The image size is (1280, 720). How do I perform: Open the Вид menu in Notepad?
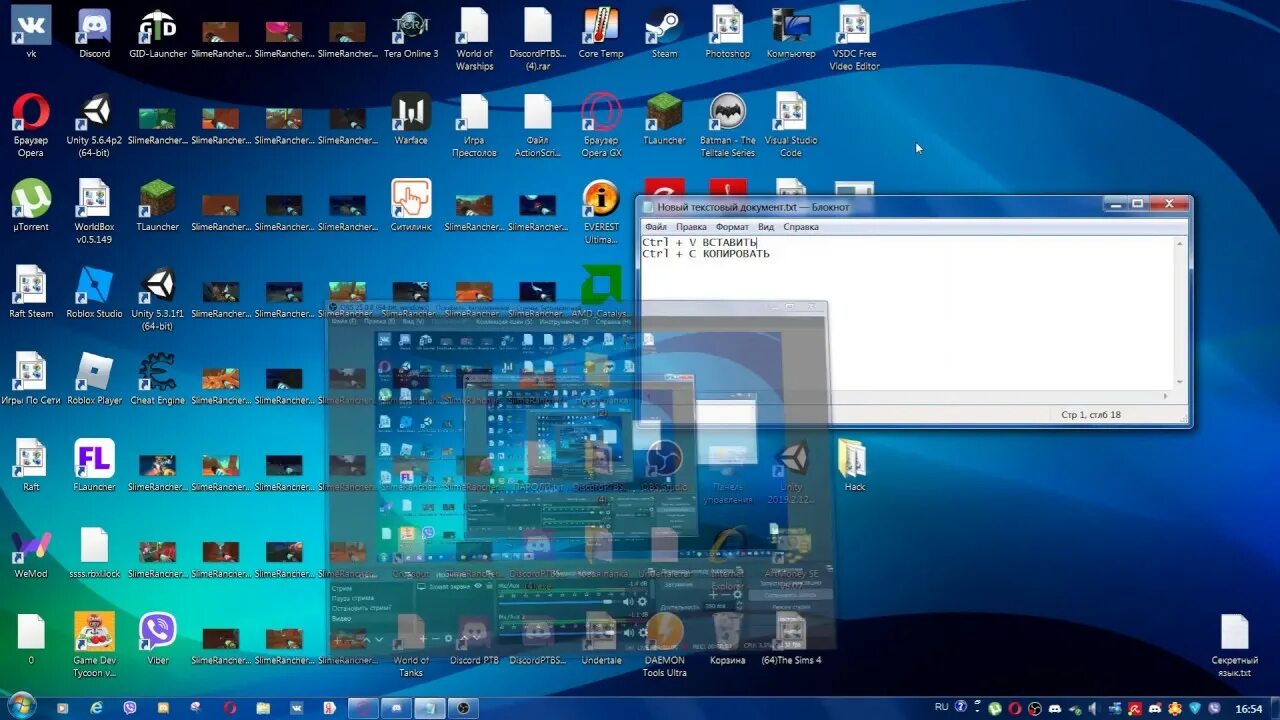766,227
